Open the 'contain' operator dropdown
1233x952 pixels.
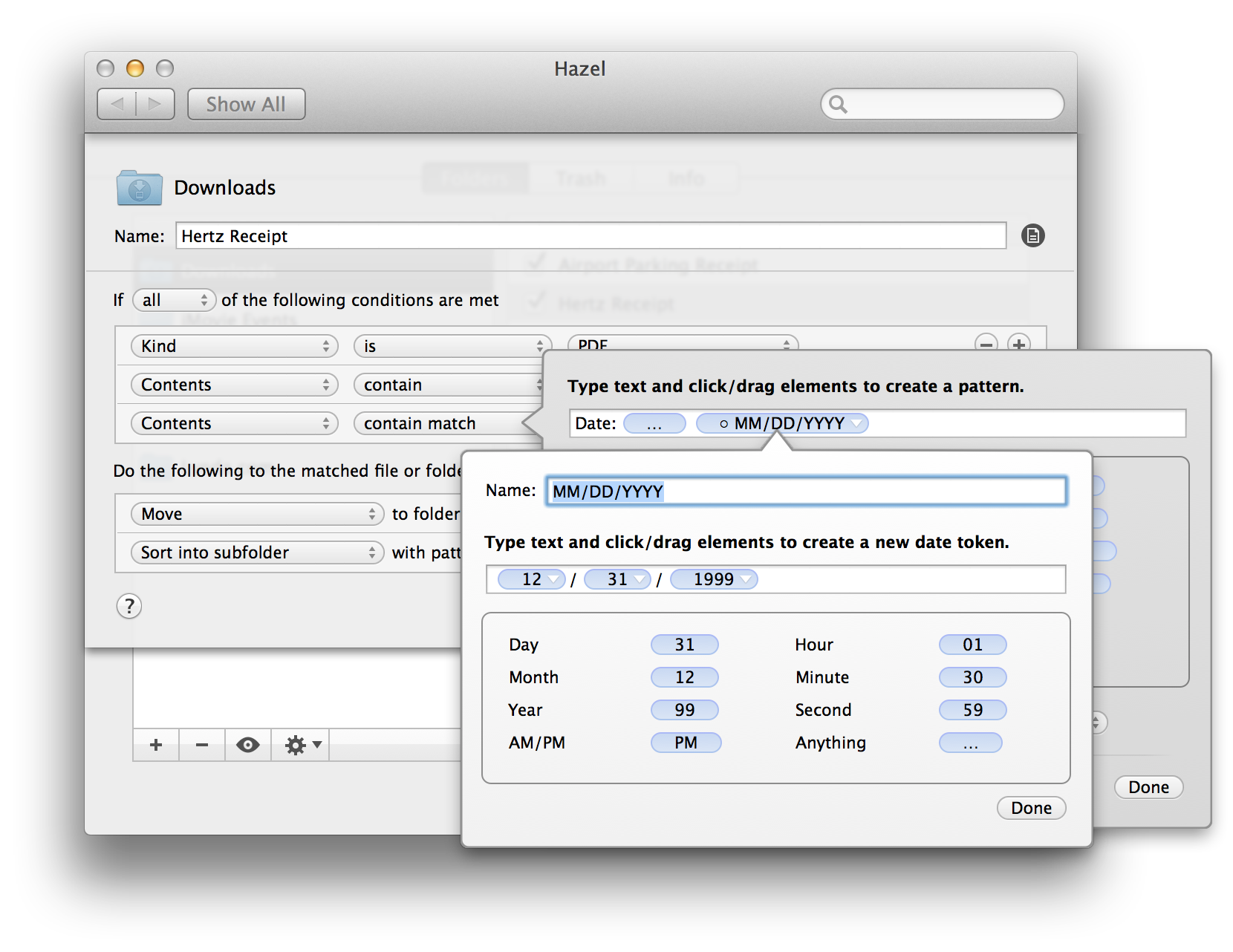[x=449, y=385]
